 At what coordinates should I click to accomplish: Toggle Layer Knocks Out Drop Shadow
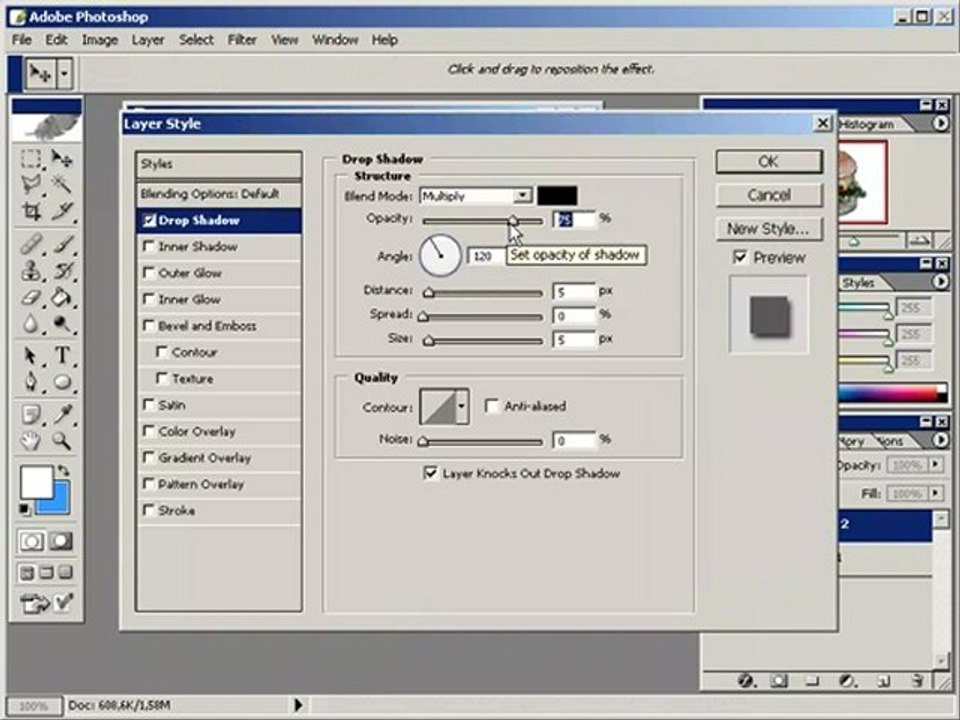tap(431, 473)
